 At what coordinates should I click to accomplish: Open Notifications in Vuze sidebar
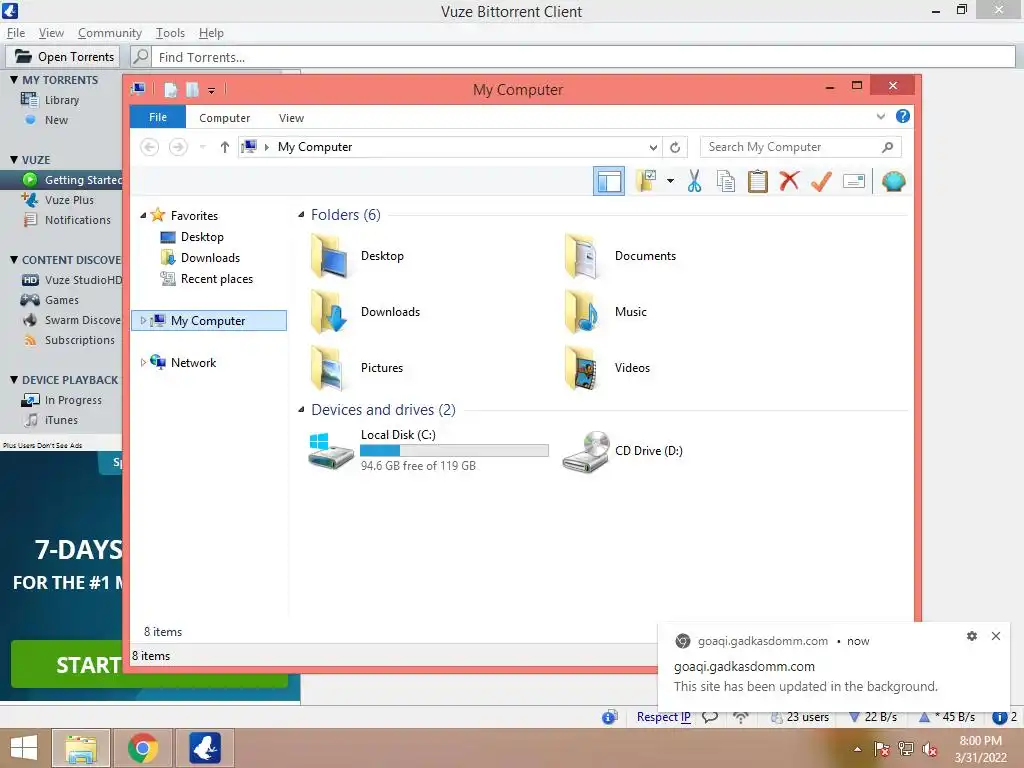[78, 220]
